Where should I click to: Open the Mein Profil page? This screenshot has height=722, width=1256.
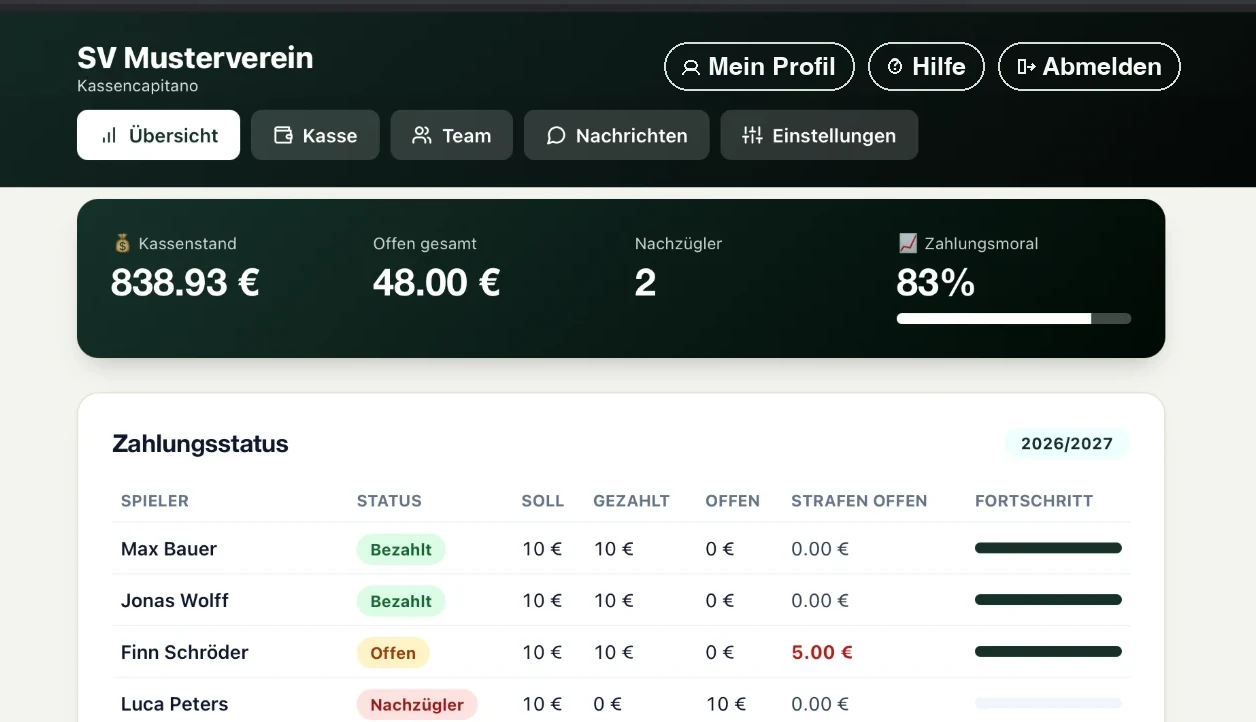(x=759, y=67)
